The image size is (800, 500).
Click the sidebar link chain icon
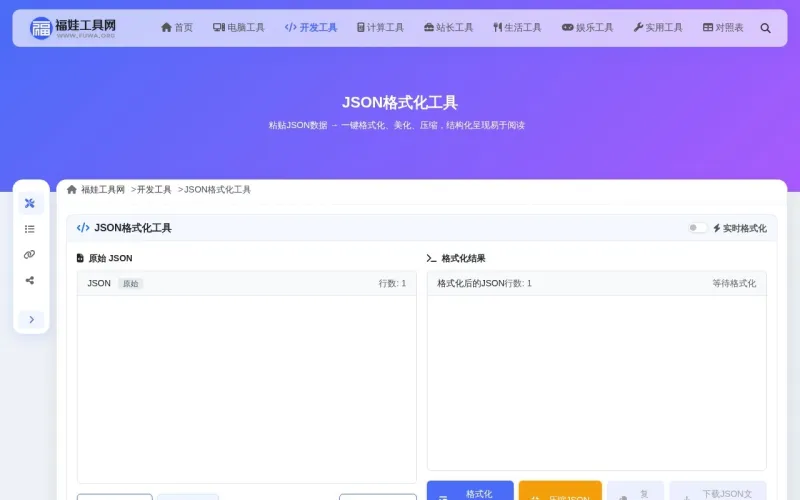pyautogui.click(x=30, y=255)
